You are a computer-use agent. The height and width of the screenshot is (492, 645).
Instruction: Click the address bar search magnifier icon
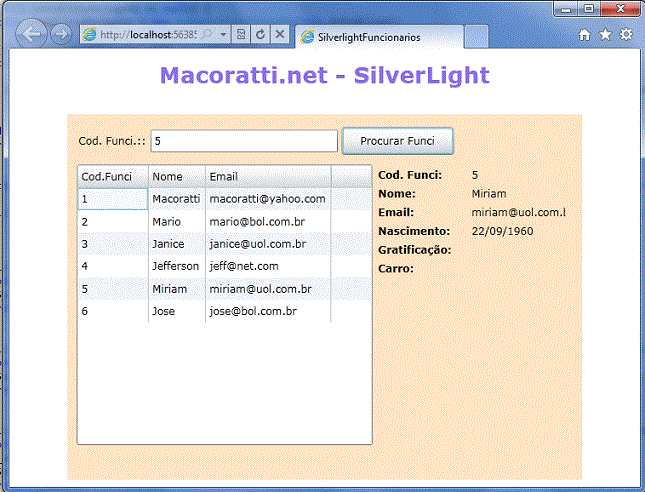(206, 34)
